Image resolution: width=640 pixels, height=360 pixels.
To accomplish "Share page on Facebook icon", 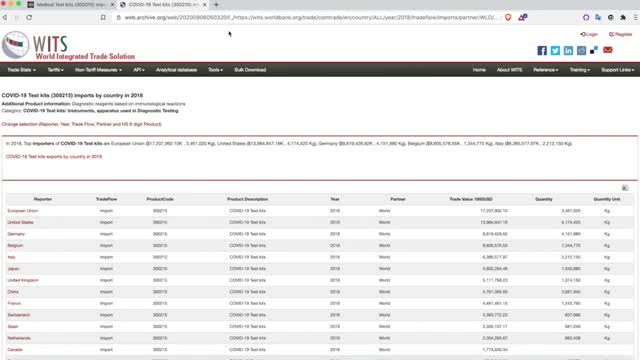I will (542, 50).
